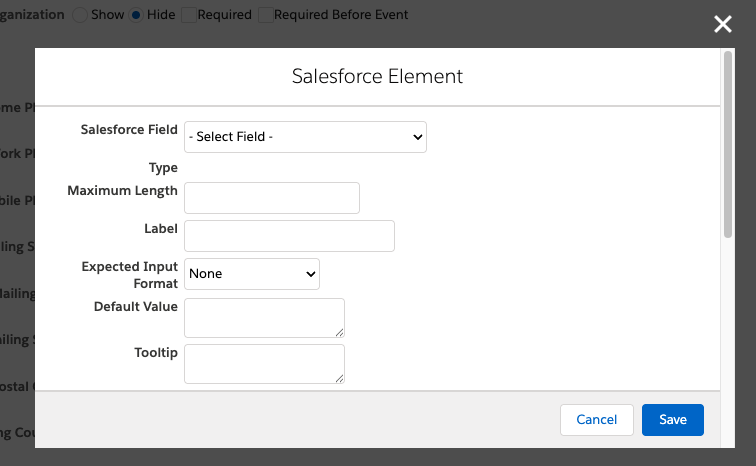Tick the Required Before Event checkbox

[266, 15]
